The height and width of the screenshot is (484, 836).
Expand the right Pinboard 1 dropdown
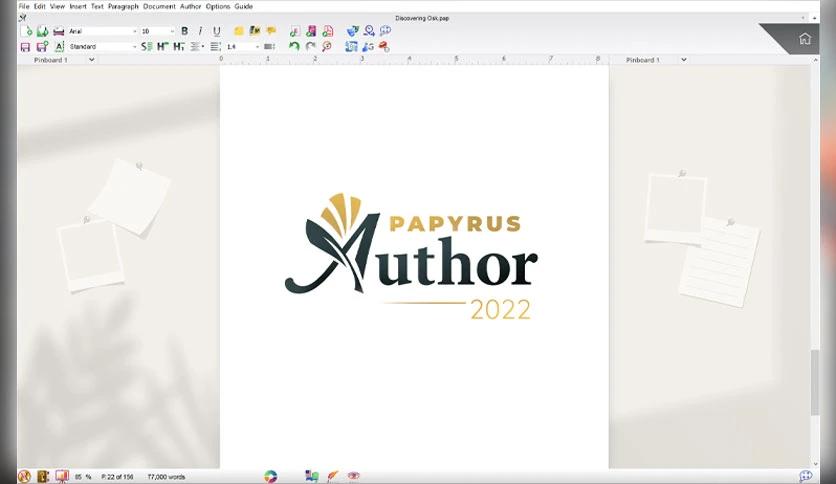(684, 60)
